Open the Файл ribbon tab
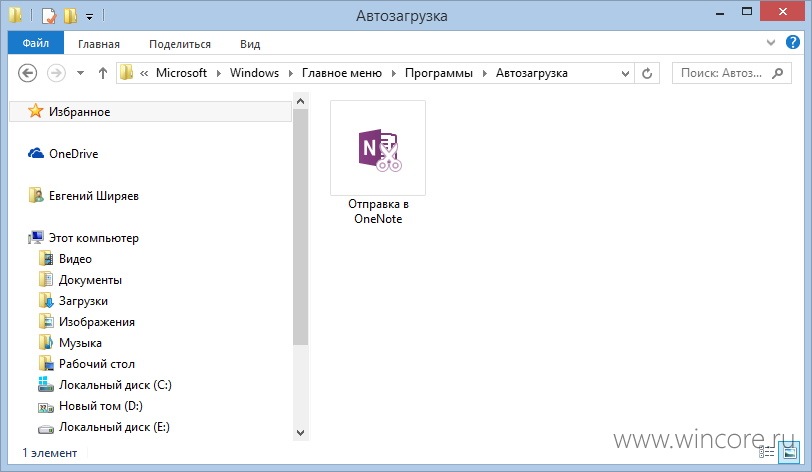The image size is (812, 472). pyautogui.click(x=36, y=43)
